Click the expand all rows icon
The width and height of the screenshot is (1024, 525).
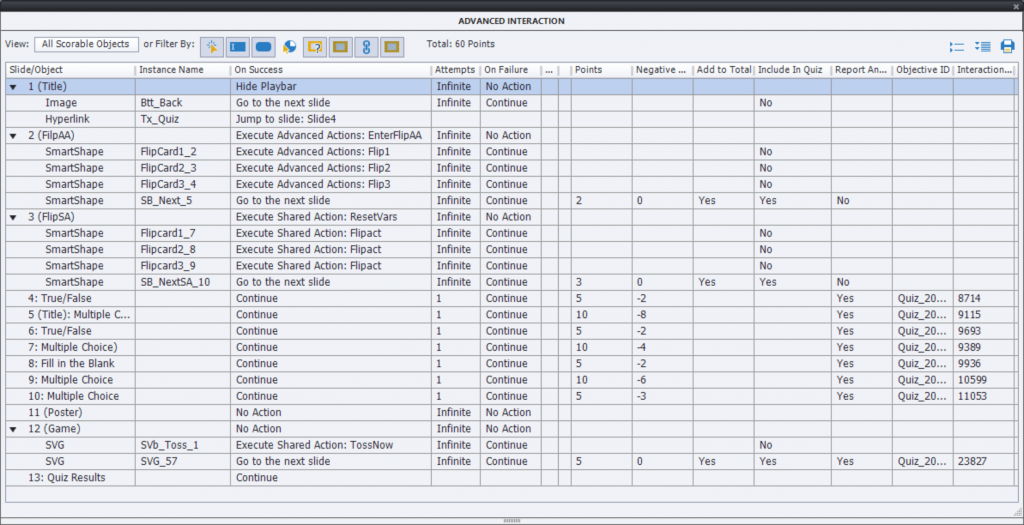point(982,46)
